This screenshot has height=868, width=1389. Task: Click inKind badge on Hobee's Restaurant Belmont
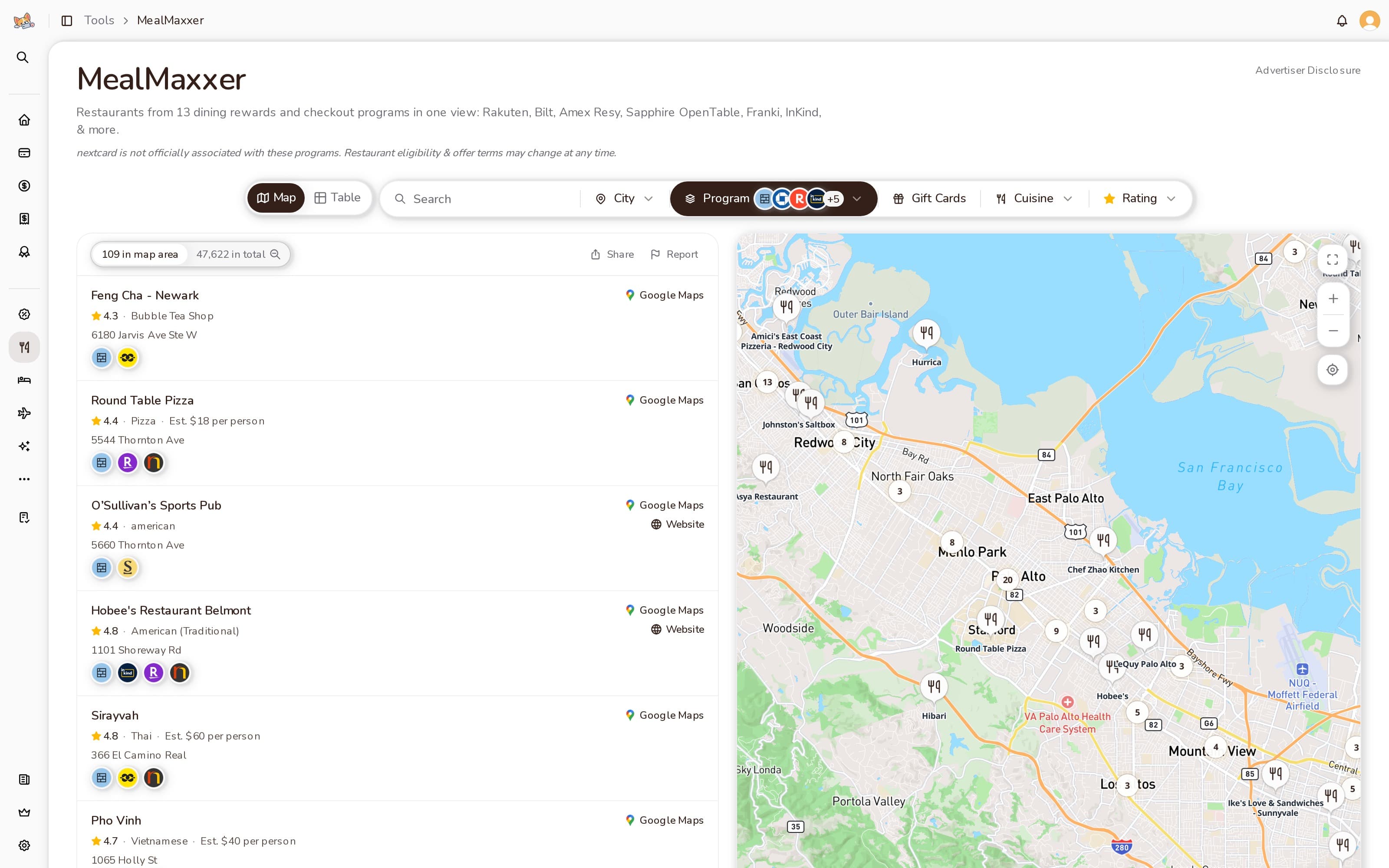click(128, 673)
